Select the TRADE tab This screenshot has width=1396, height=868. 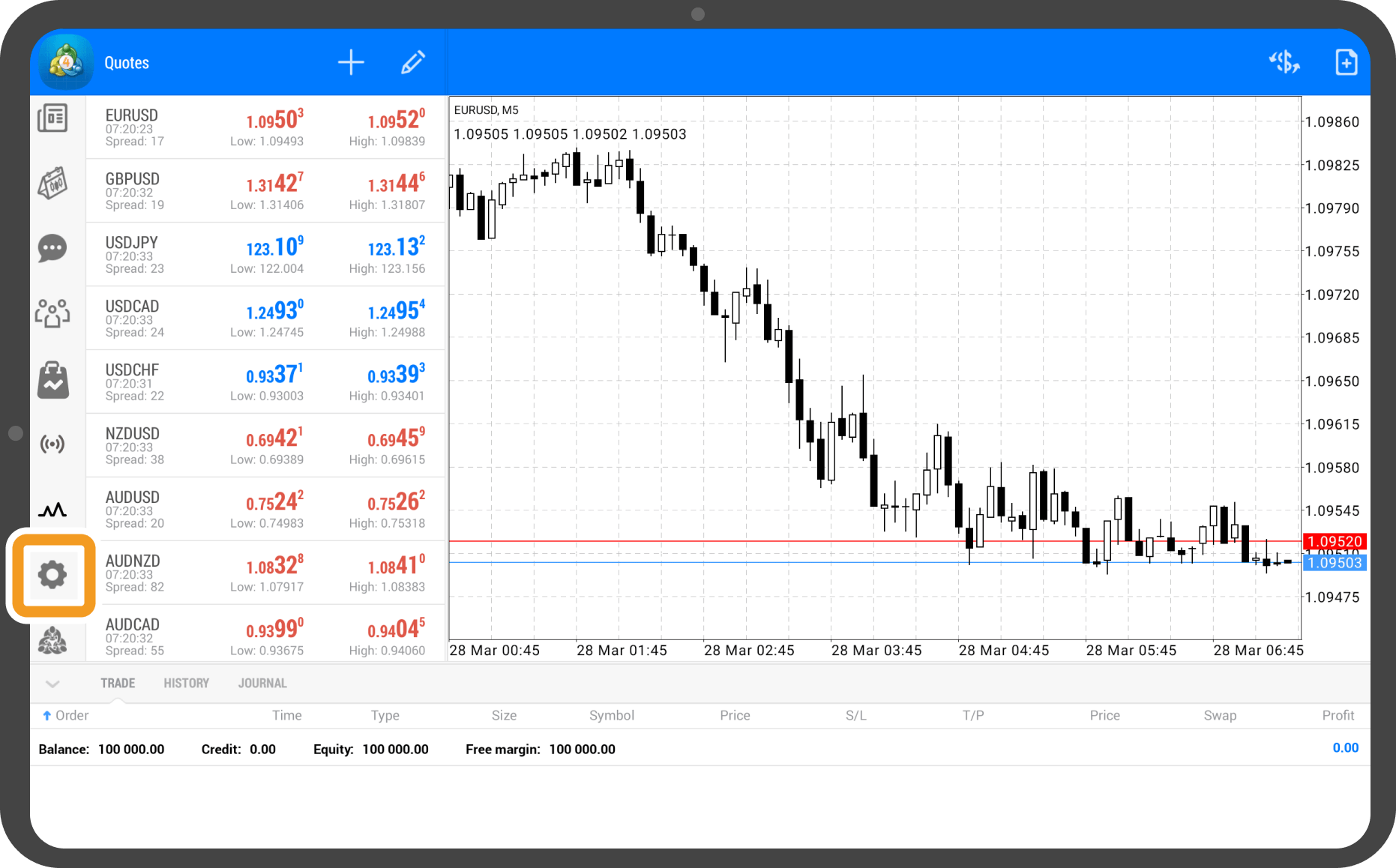click(x=118, y=684)
